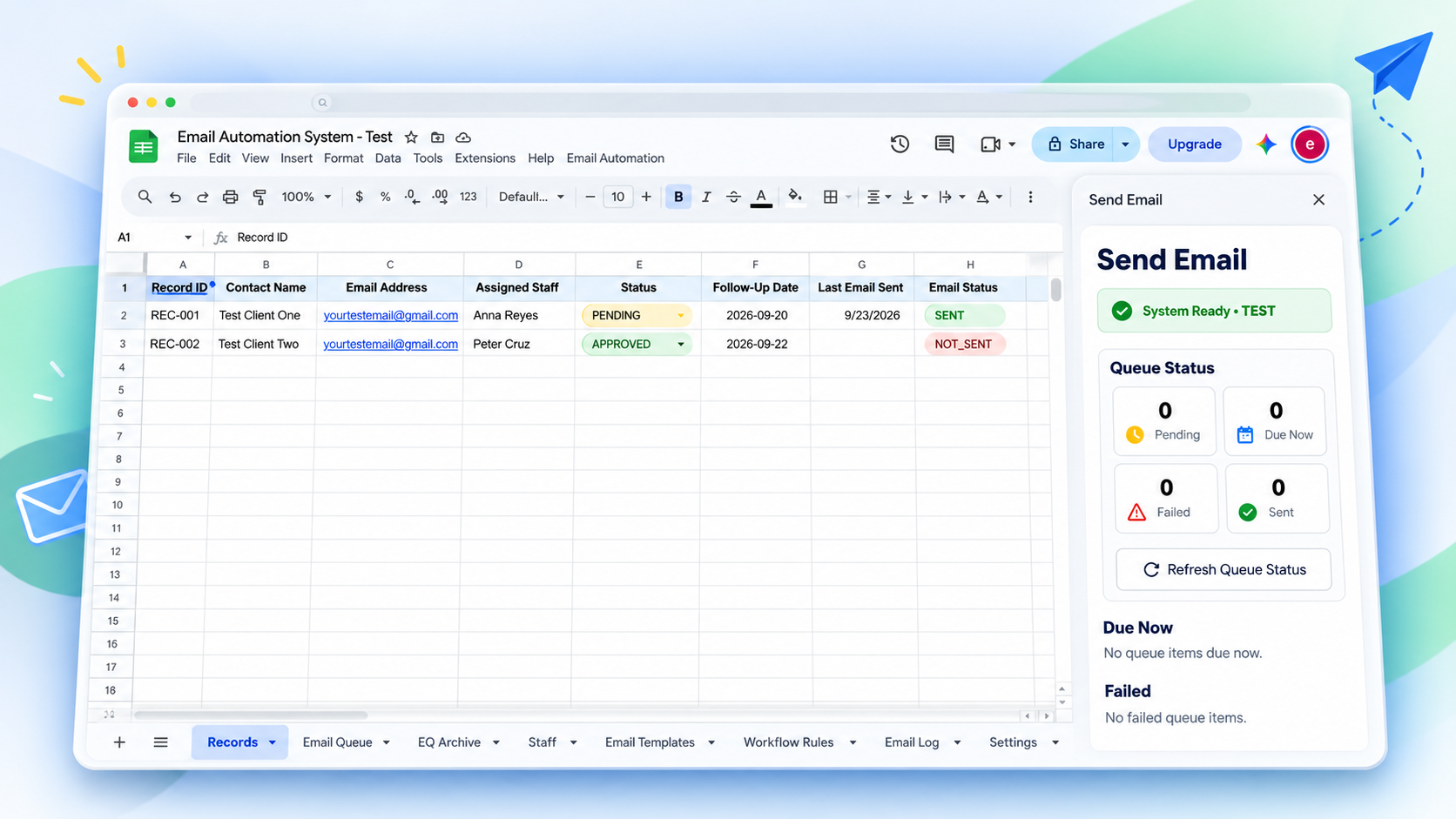Open the name box dropdown for A1
The width and height of the screenshot is (1456, 819).
click(x=187, y=238)
